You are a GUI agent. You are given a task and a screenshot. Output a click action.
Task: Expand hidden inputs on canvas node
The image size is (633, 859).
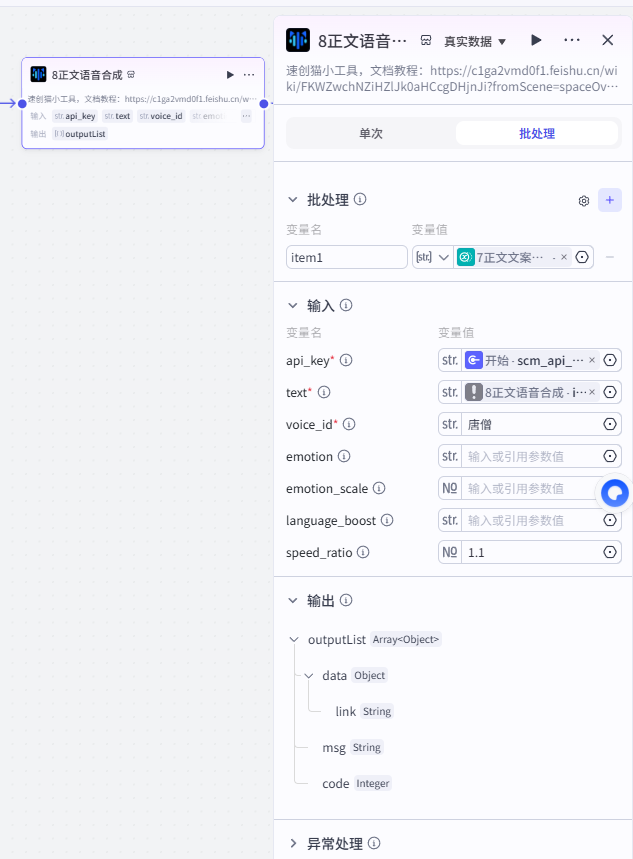247,116
